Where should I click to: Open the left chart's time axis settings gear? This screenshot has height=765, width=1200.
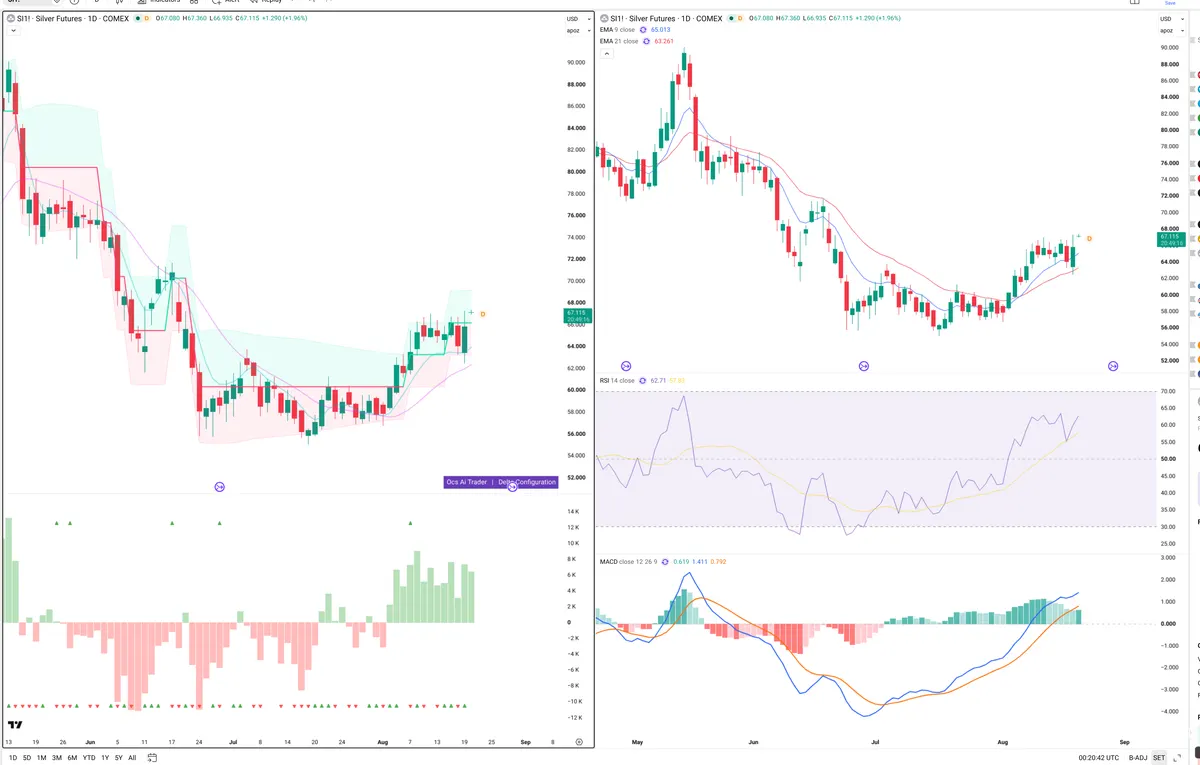[x=579, y=742]
